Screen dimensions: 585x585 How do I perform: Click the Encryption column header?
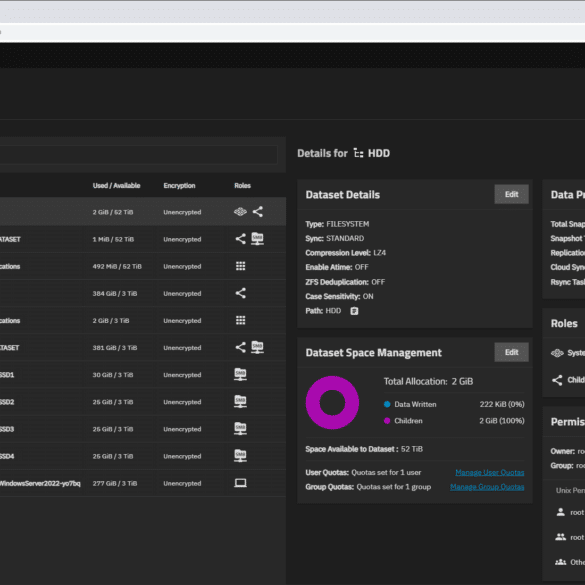[x=179, y=185]
